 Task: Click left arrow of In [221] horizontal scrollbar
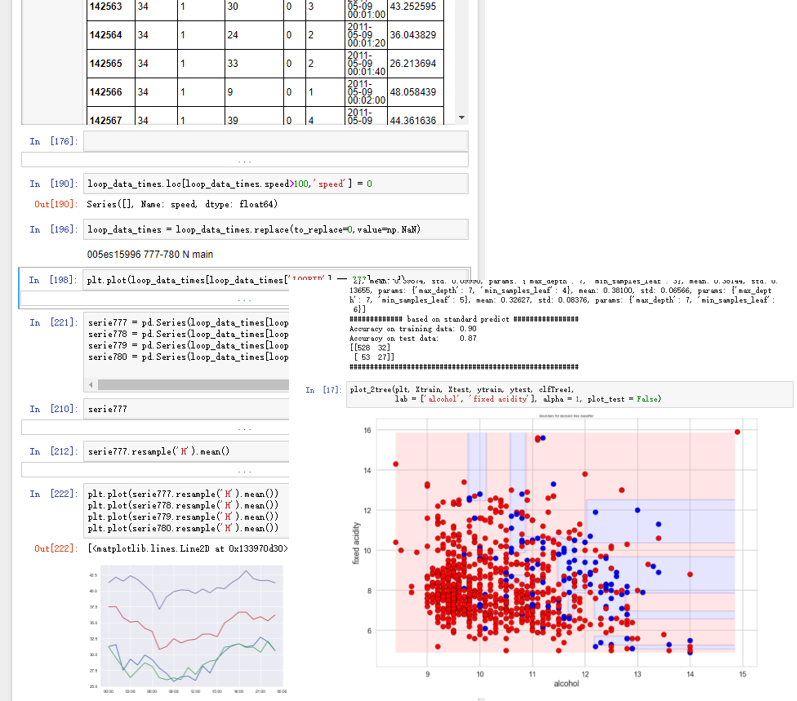pos(90,385)
